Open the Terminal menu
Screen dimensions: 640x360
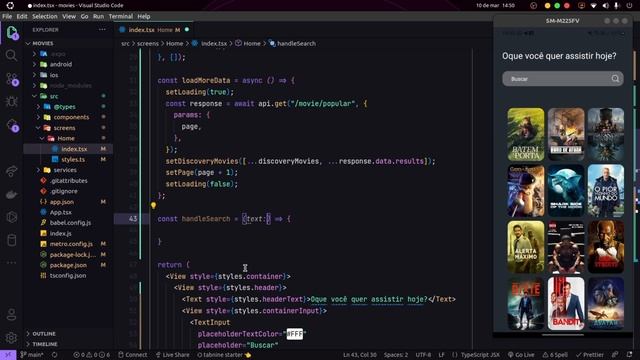121,16
